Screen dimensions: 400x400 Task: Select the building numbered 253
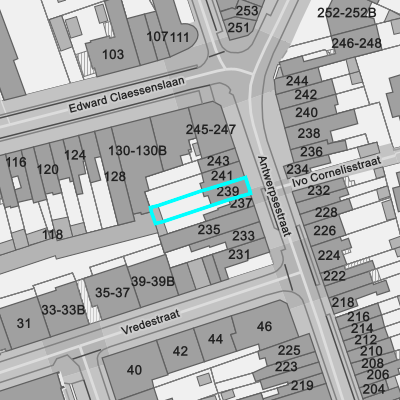click(x=247, y=11)
